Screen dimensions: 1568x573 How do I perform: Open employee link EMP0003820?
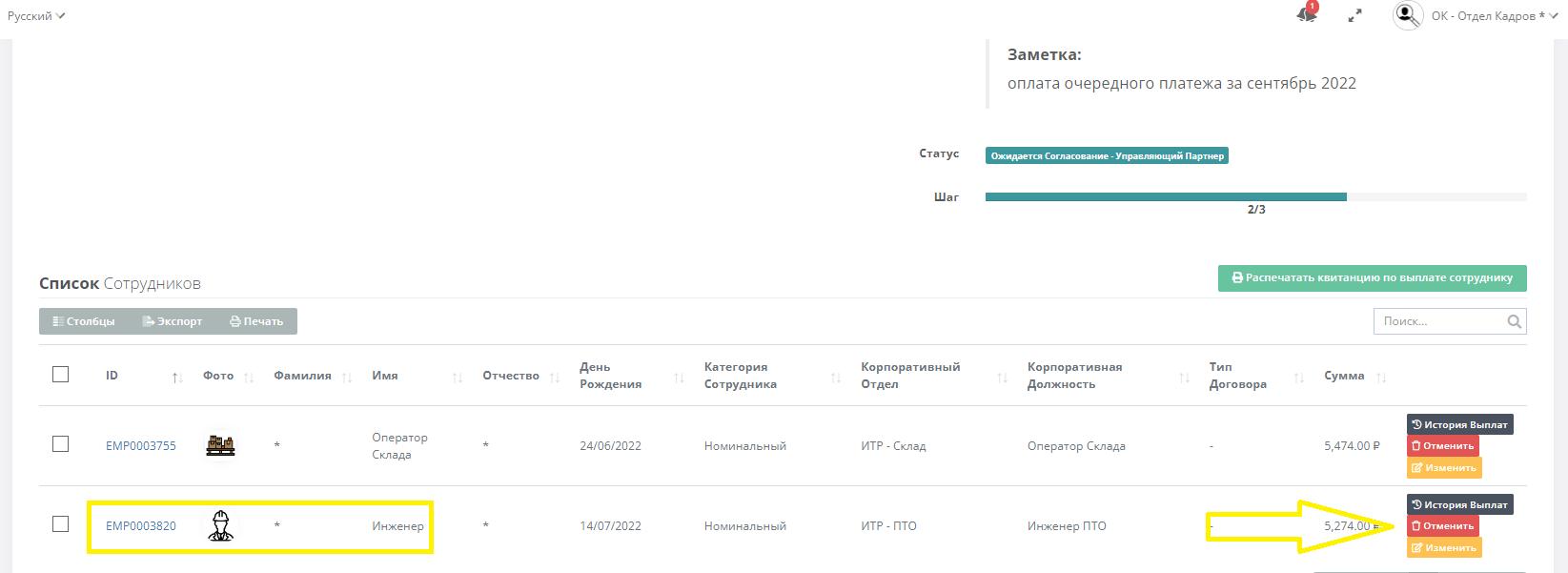[x=141, y=525]
